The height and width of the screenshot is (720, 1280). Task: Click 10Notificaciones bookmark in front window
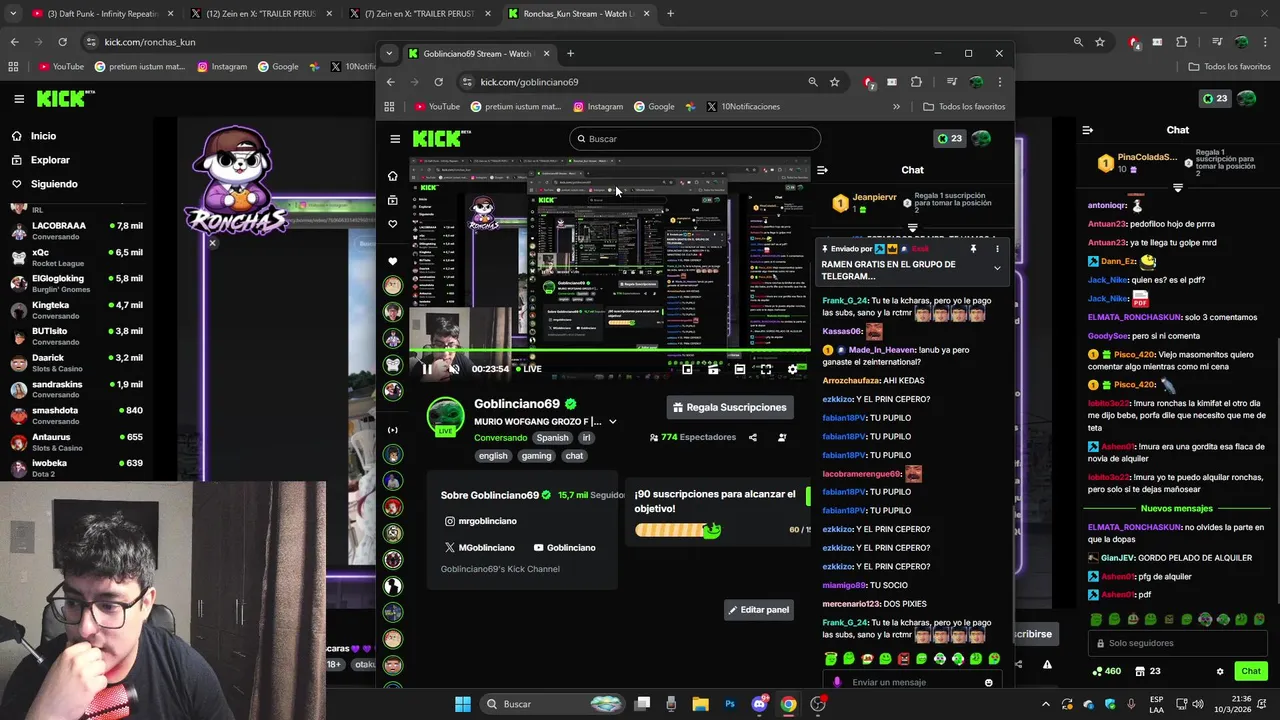[x=743, y=107]
